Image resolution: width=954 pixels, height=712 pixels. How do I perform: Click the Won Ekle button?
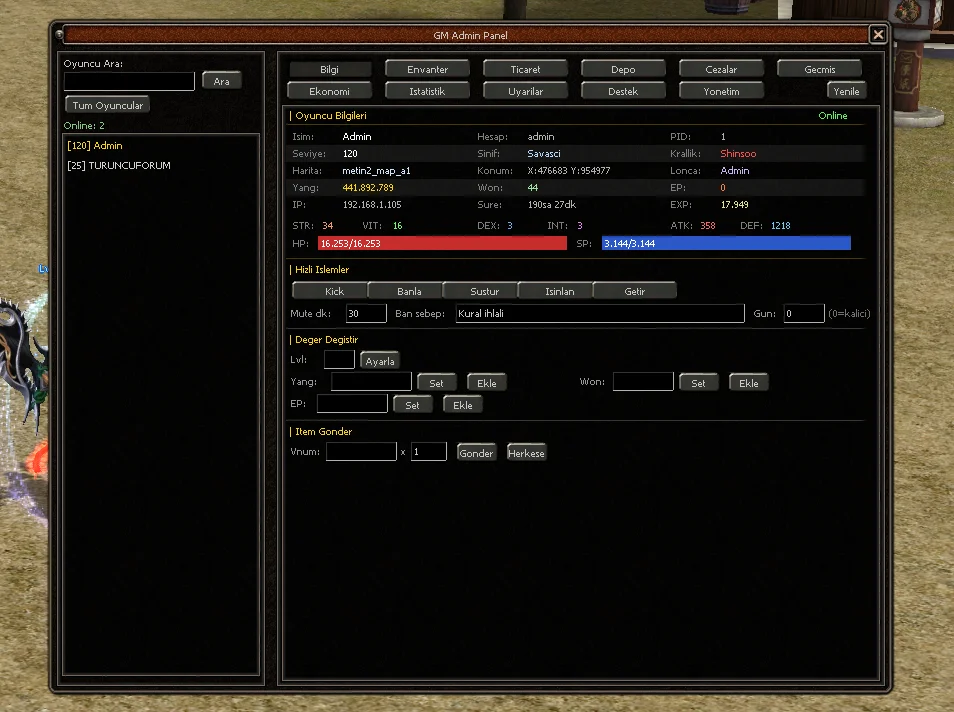748,383
